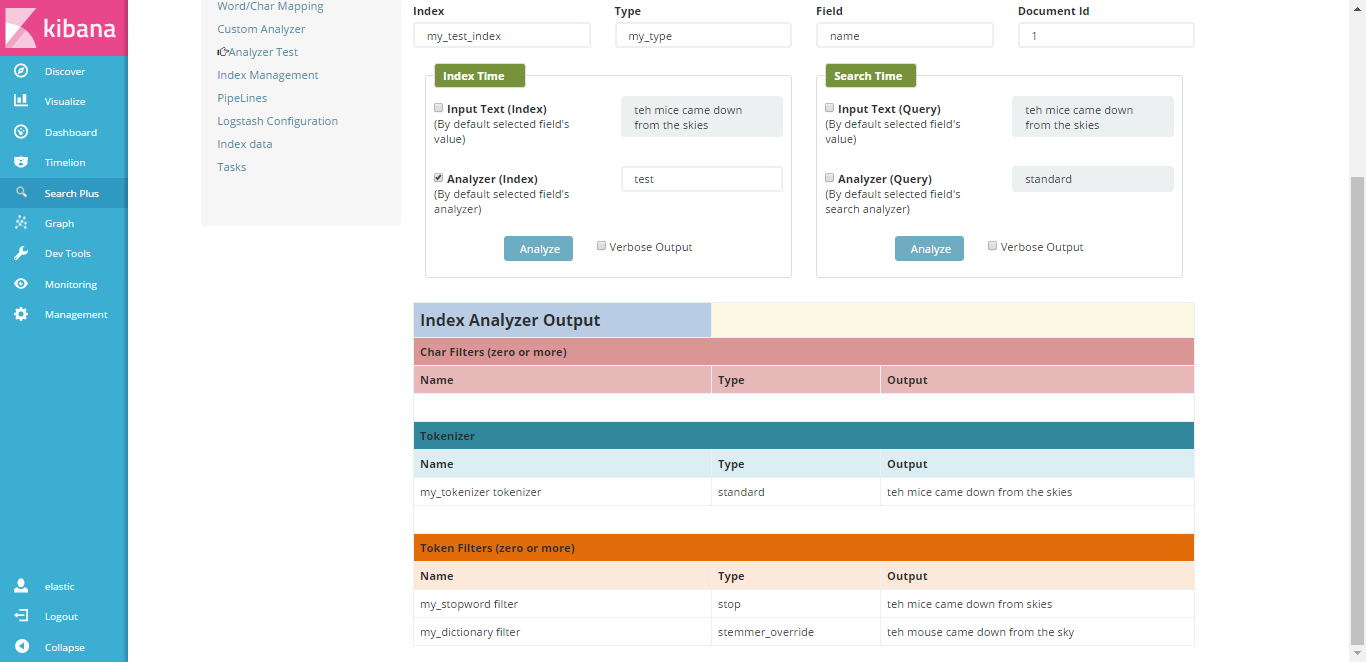Viewport: 1366px width, 662px height.
Task: Click the Kibana logo icon
Action: (22, 27)
